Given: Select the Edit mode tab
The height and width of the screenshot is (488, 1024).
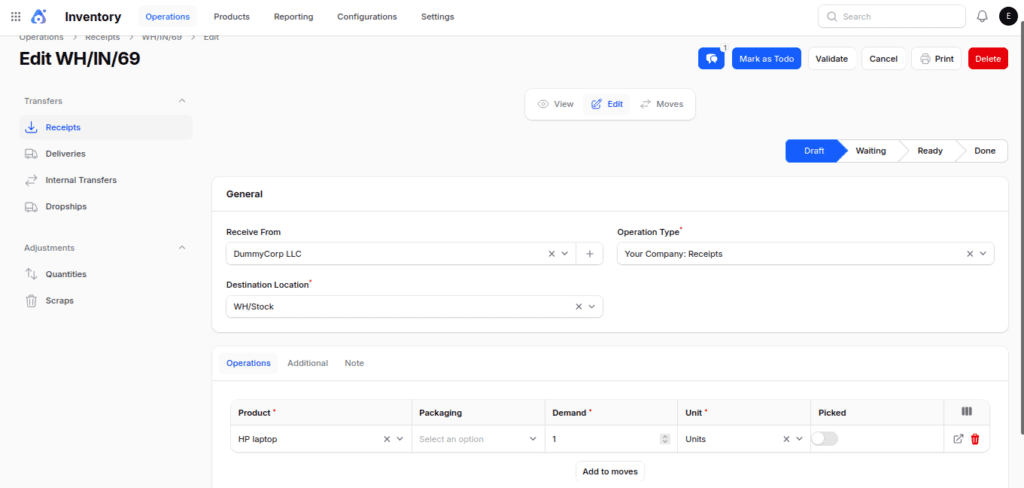Looking at the screenshot, I should pos(607,104).
